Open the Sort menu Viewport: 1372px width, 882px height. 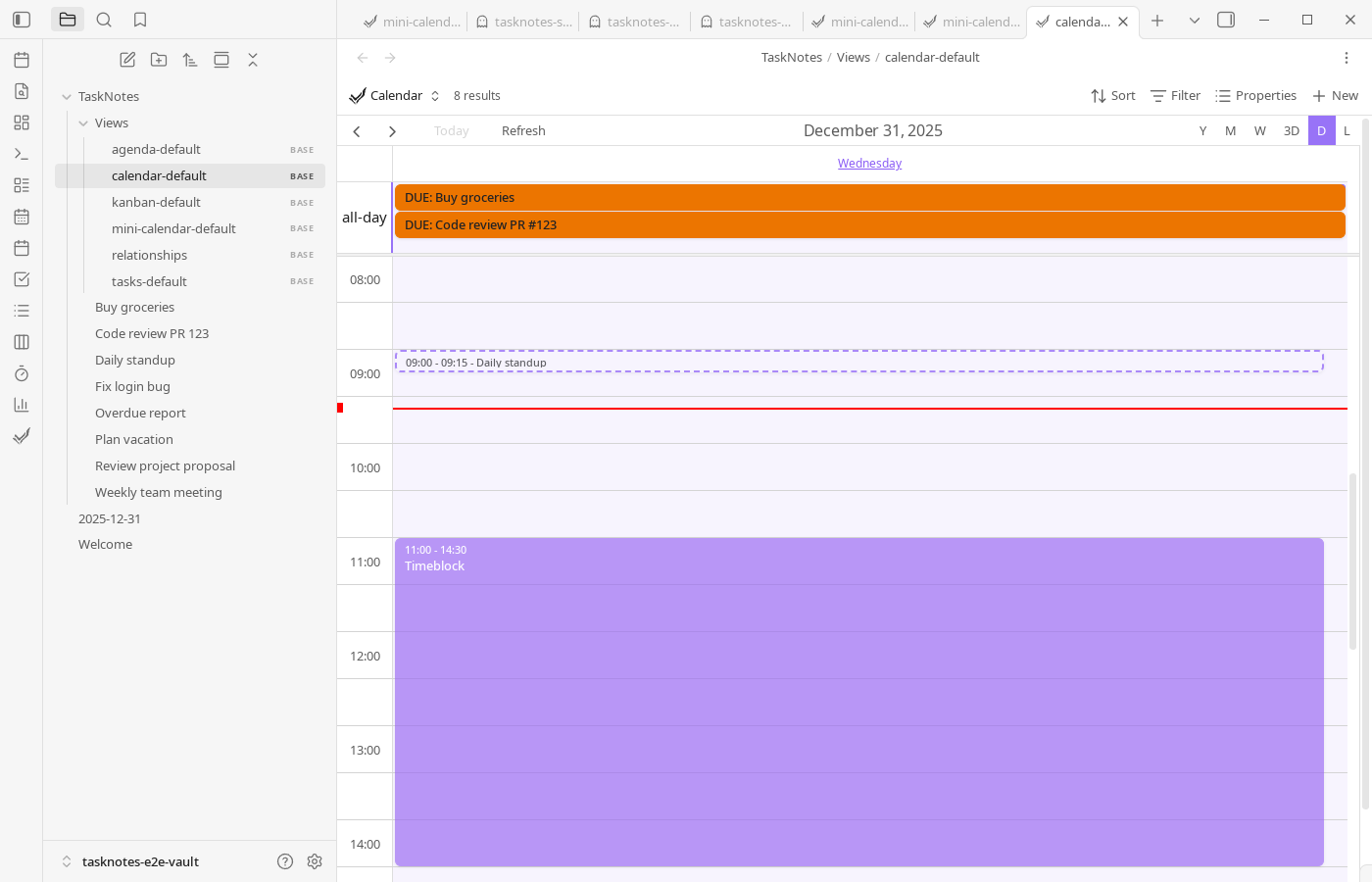(x=1112, y=96)
